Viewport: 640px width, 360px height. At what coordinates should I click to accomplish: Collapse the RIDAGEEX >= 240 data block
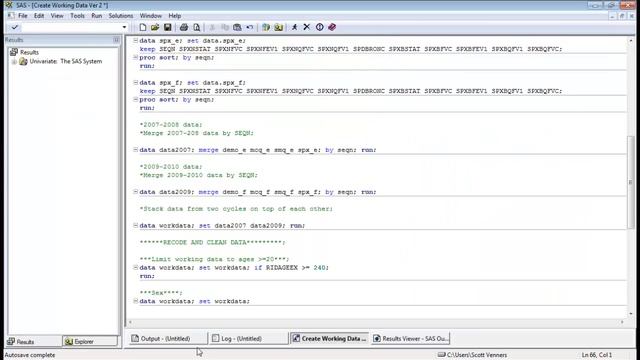[x=136, y=267]
